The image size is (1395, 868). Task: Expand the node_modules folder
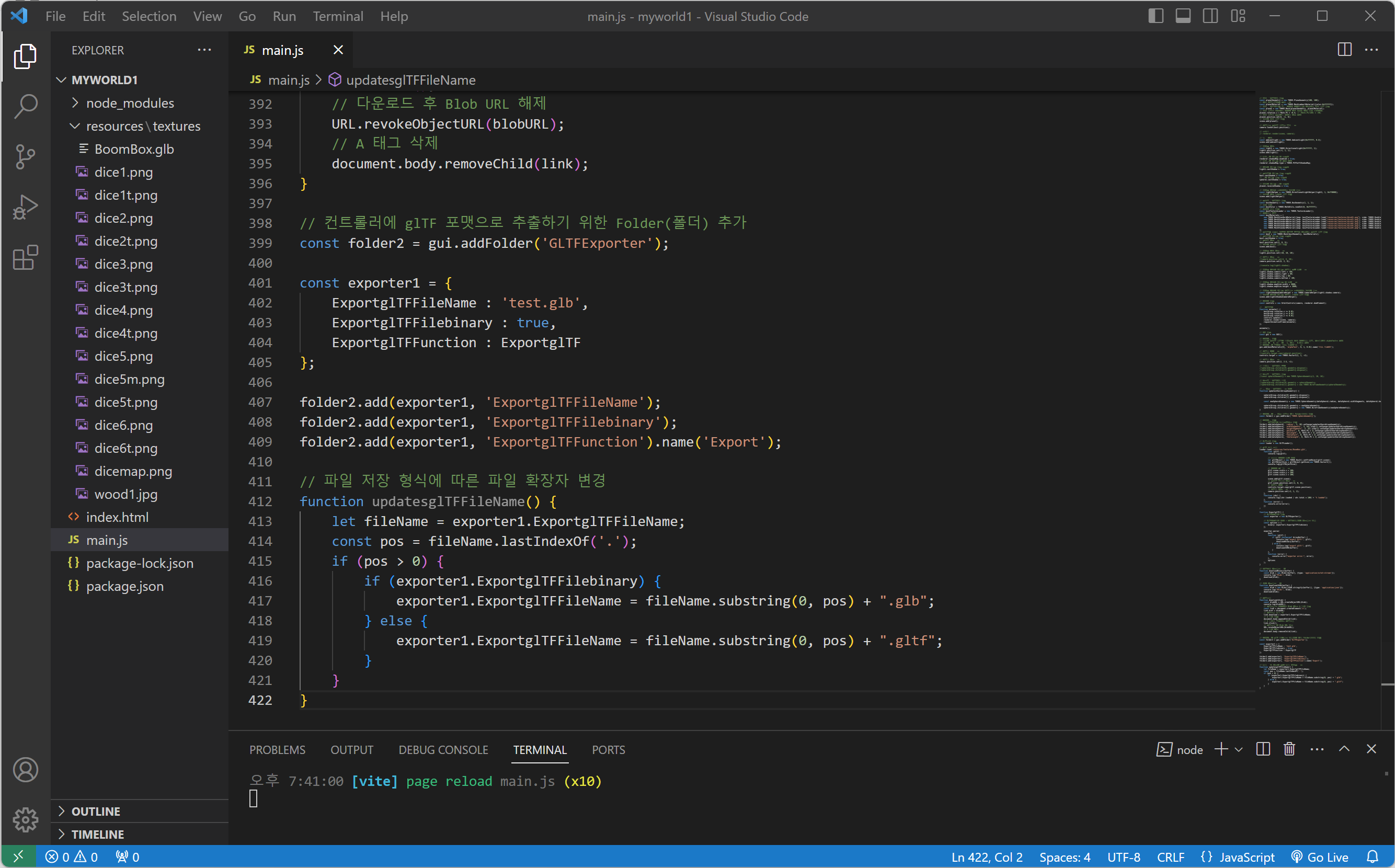[x=130, y=103]
